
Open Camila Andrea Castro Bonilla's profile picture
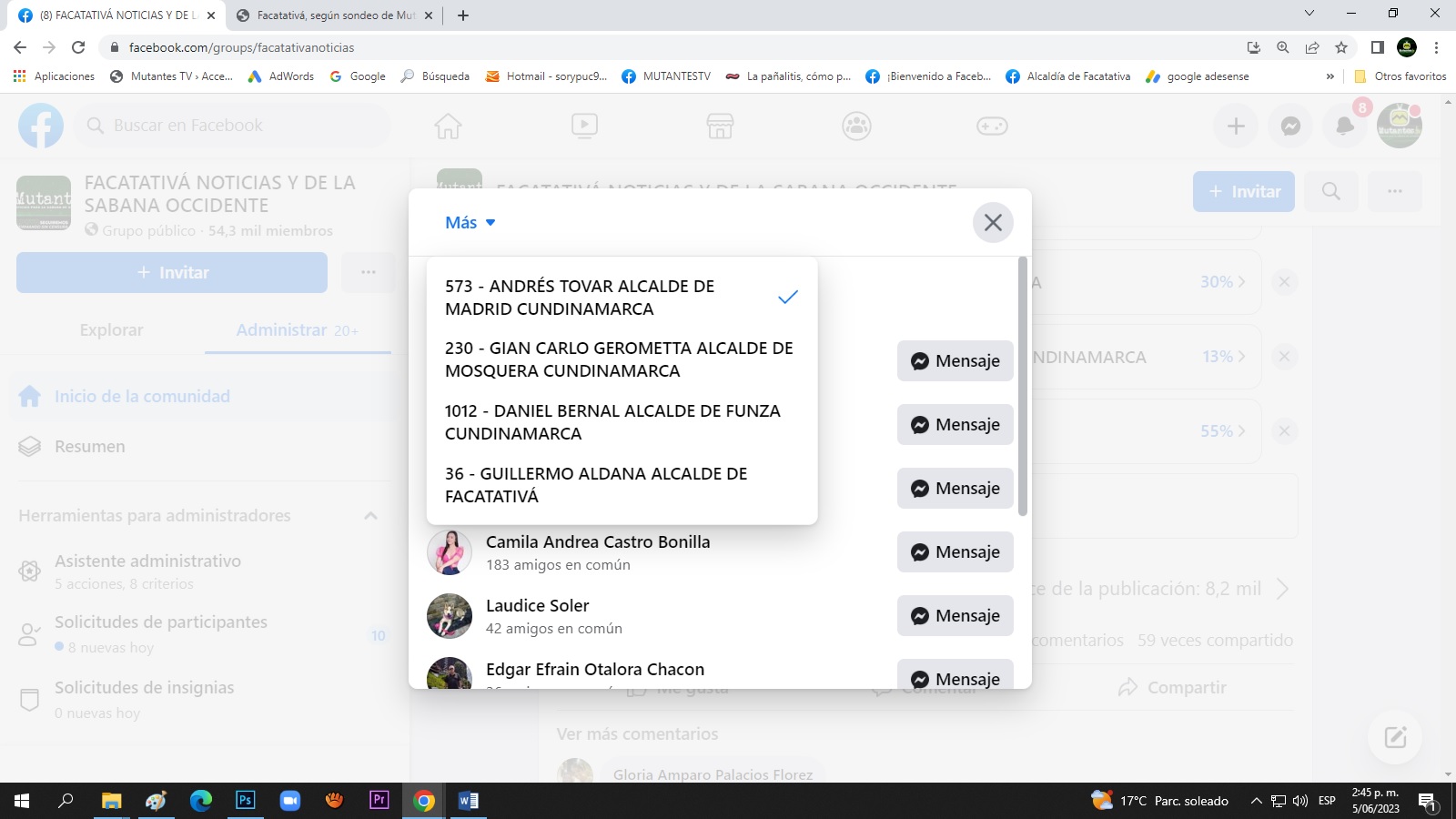point(450,552)
